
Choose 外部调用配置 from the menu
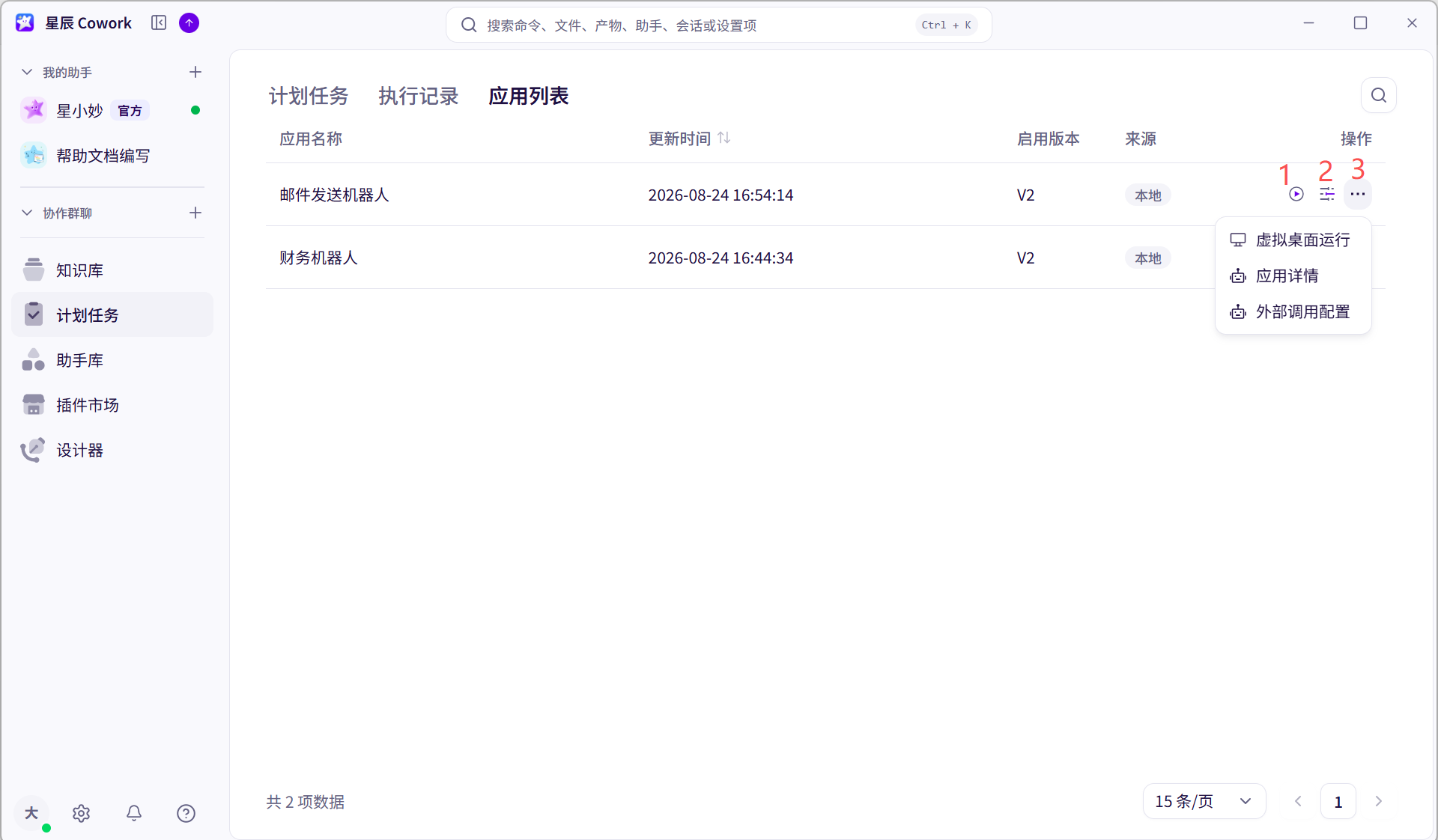click(1293, 311)
